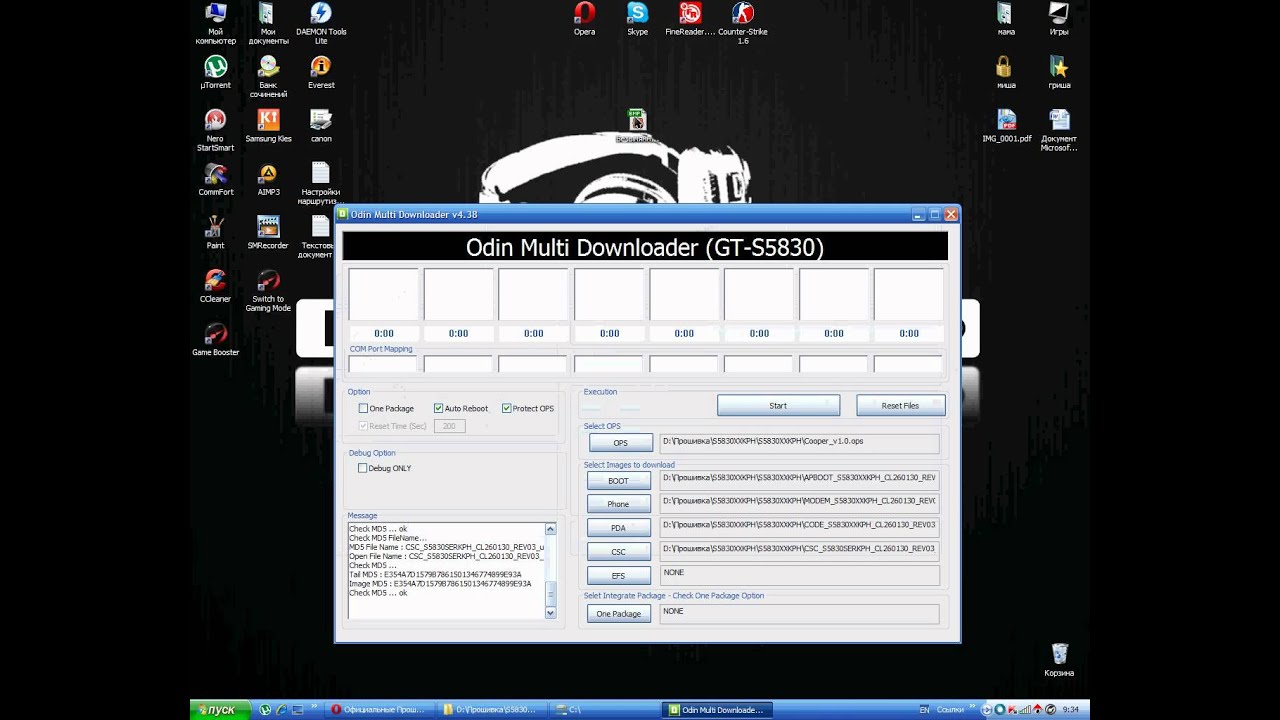Click EN language indicator in taskbar
The image size is (1280, 720).
coord(924,710)
